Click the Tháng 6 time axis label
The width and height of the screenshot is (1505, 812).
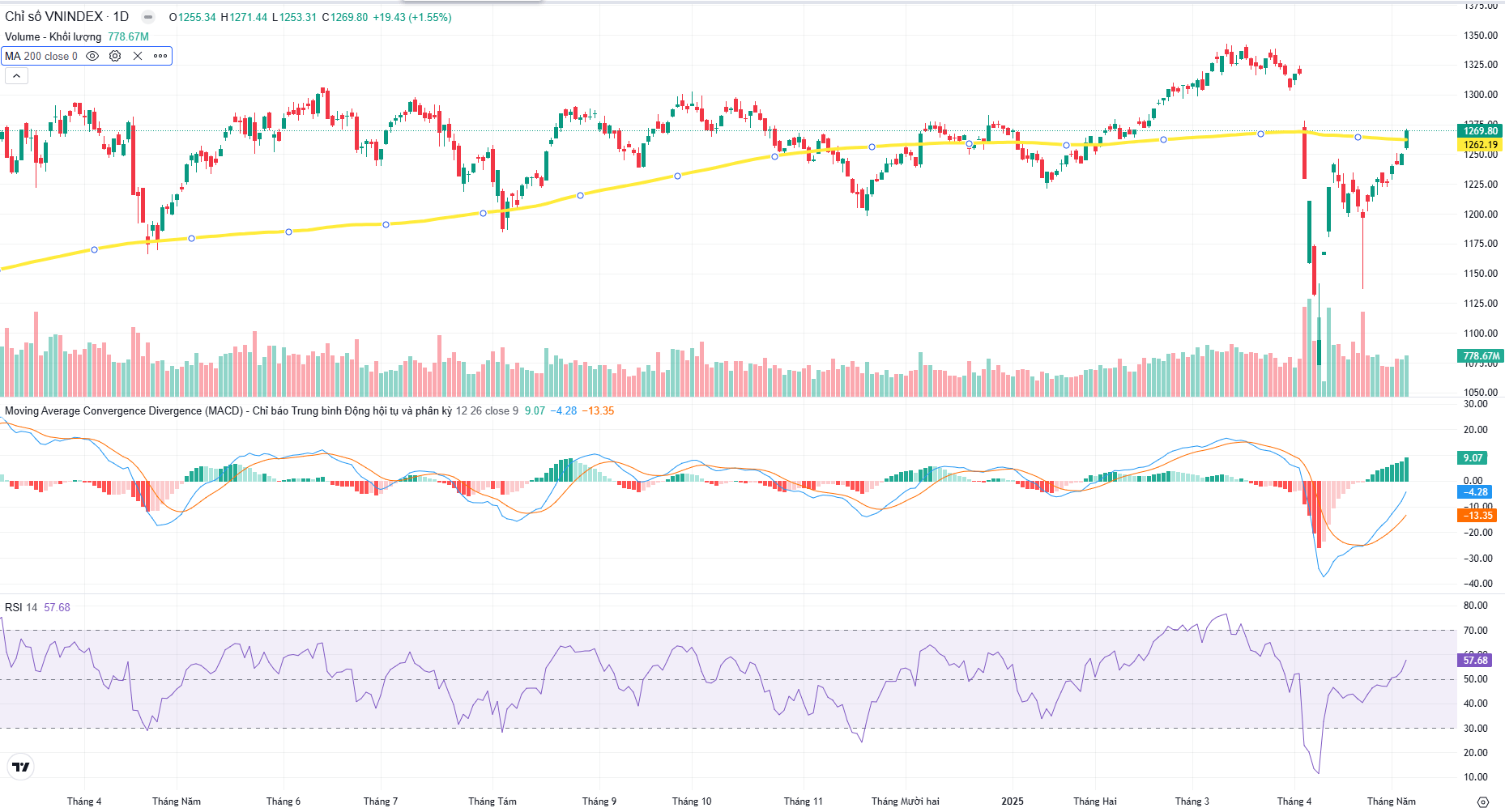click(x=284, y=801)
